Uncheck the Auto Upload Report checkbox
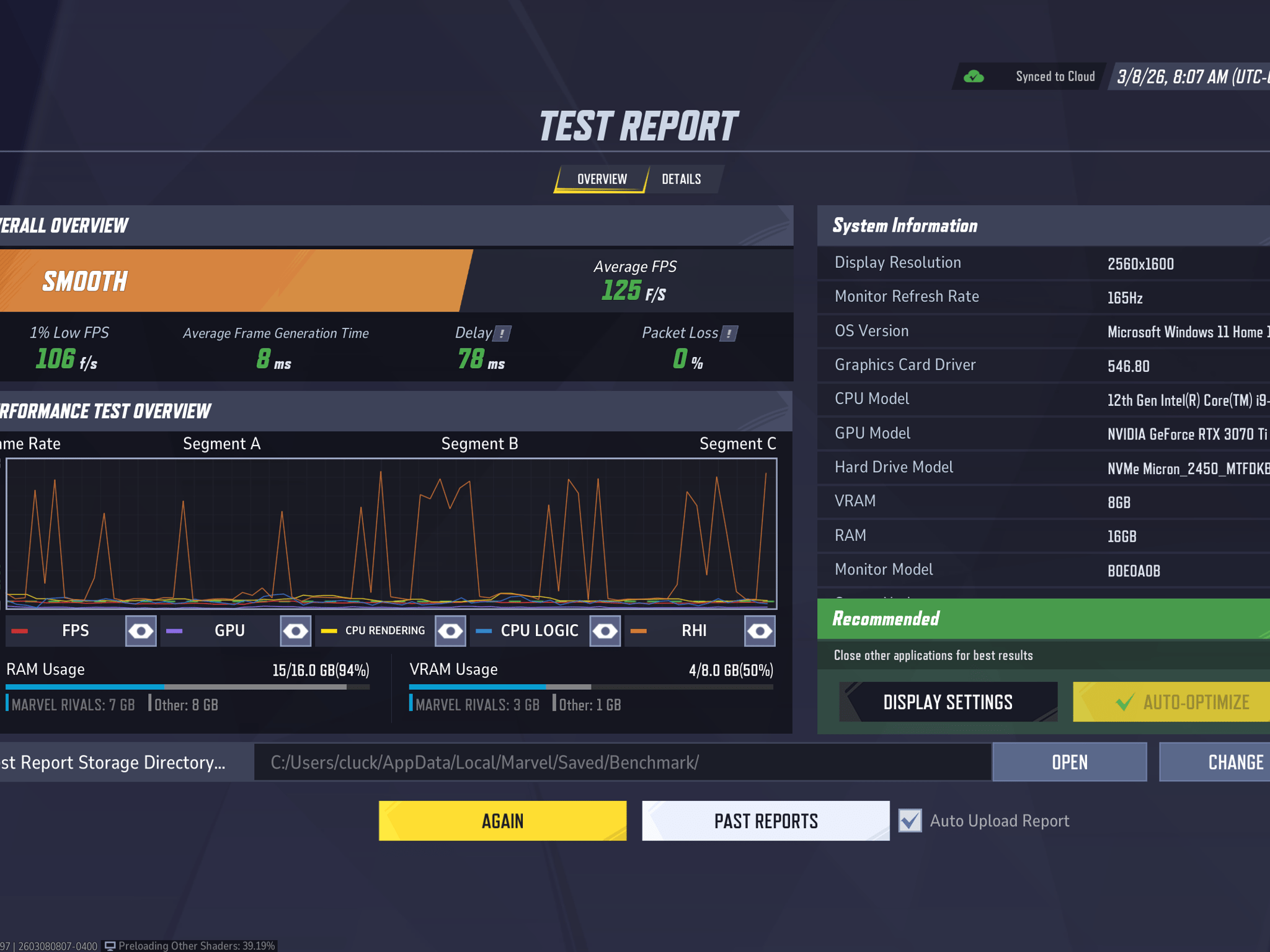1270x952 pixels. [910, 821]
